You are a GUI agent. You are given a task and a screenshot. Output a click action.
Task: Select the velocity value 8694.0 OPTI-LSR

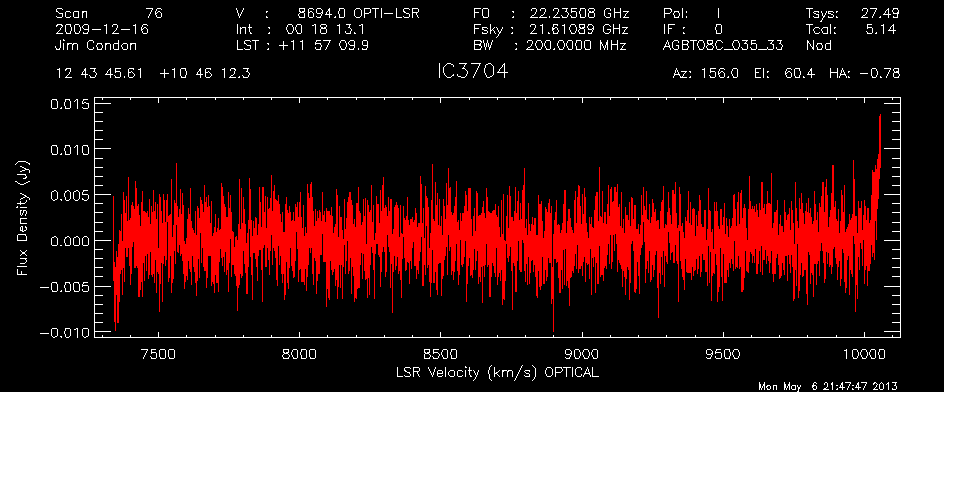(x=358, y=13)
